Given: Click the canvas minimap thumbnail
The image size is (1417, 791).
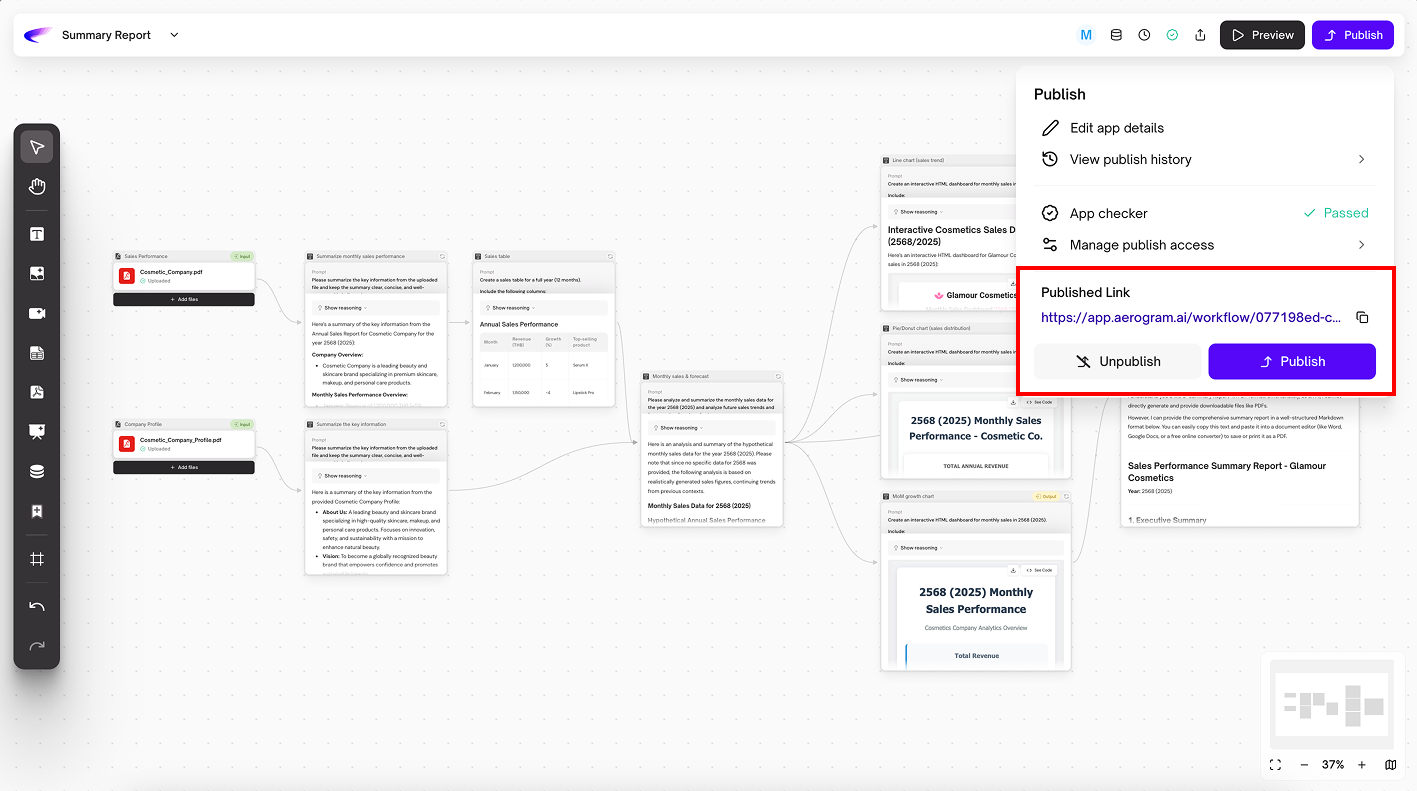Looking at the screenshot, I should click(1331, 704).
